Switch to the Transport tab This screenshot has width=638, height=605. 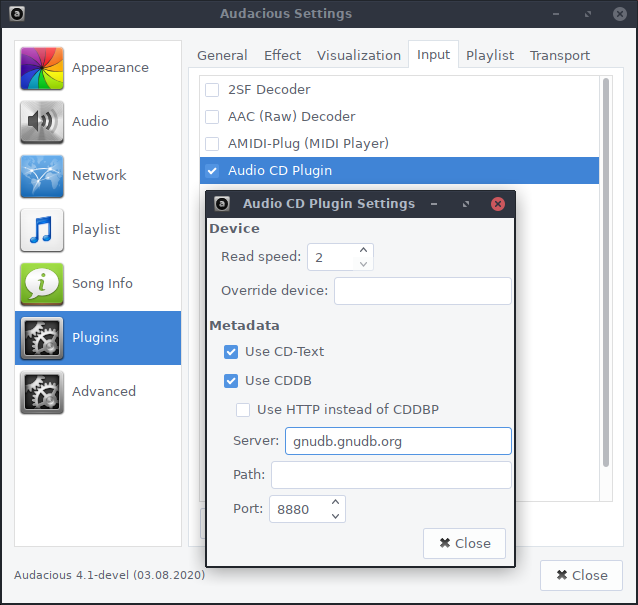pos(560,55)
